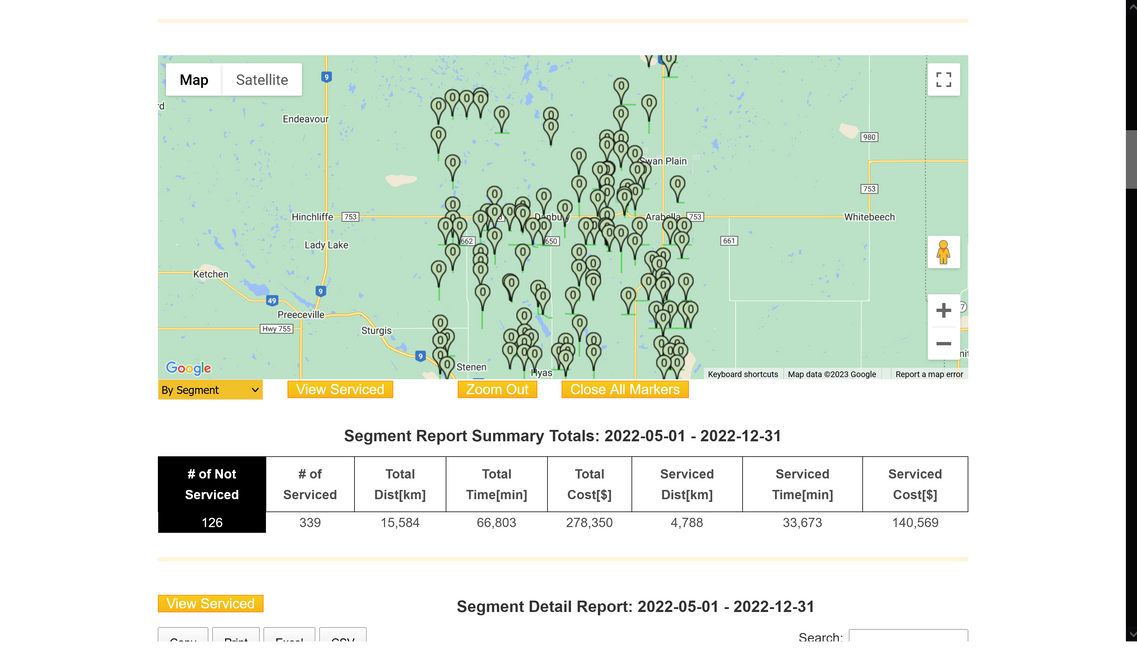Select the Total Time[min] header

(x=497, y=484)
